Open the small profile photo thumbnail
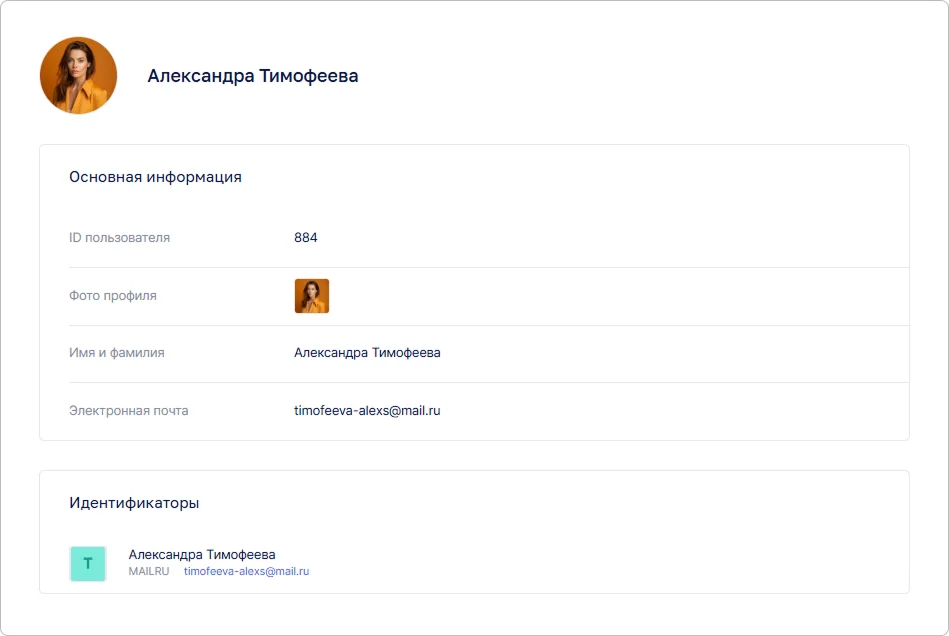This screenshot has width=949, height=636. [x=311, y=296]
